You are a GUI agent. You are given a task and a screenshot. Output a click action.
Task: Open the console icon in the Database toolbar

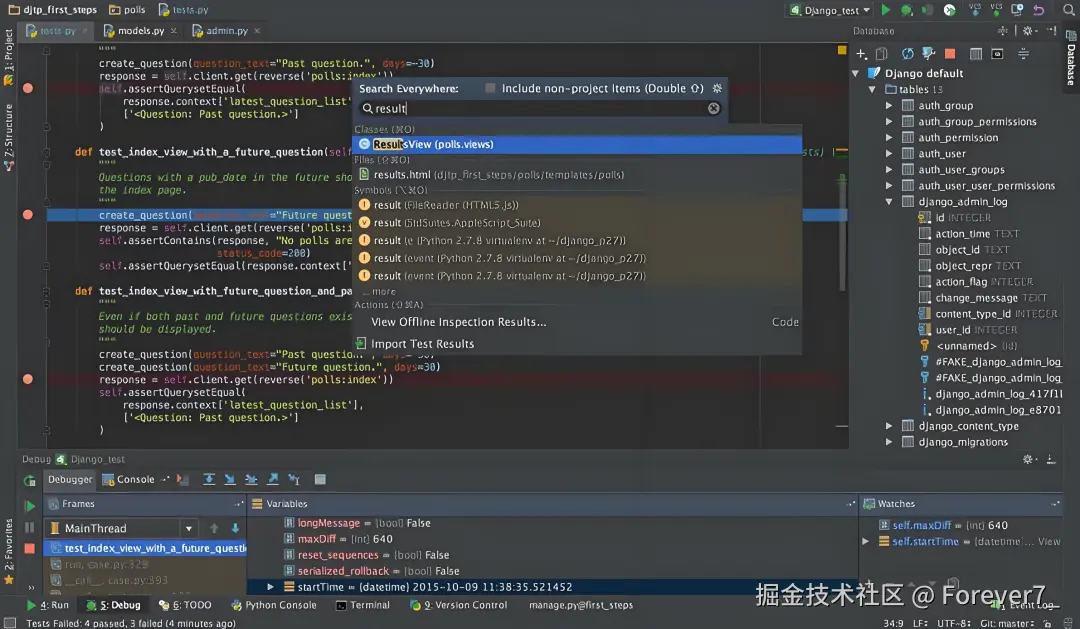pos(997,54)
